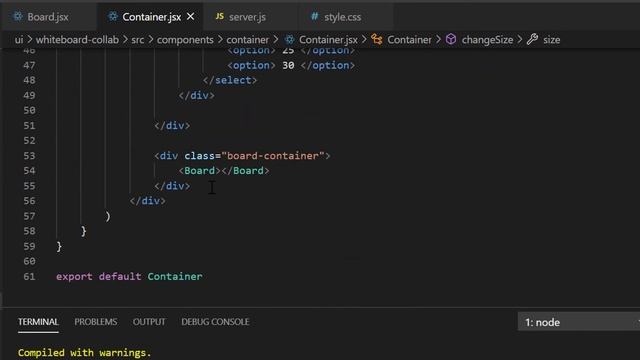Click the closing </div> on line 56
The image size is (640, 360).
tap(147, 201)
